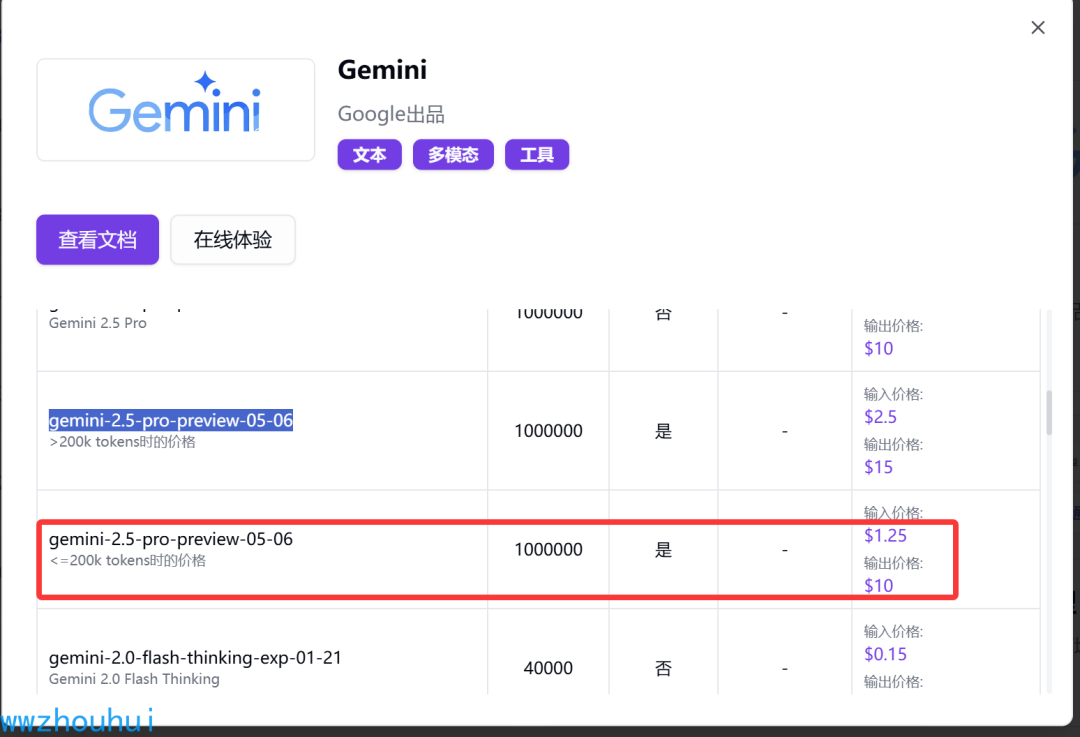
Task: Click 是 in the >200k tokens row
Action: (663, 431)
